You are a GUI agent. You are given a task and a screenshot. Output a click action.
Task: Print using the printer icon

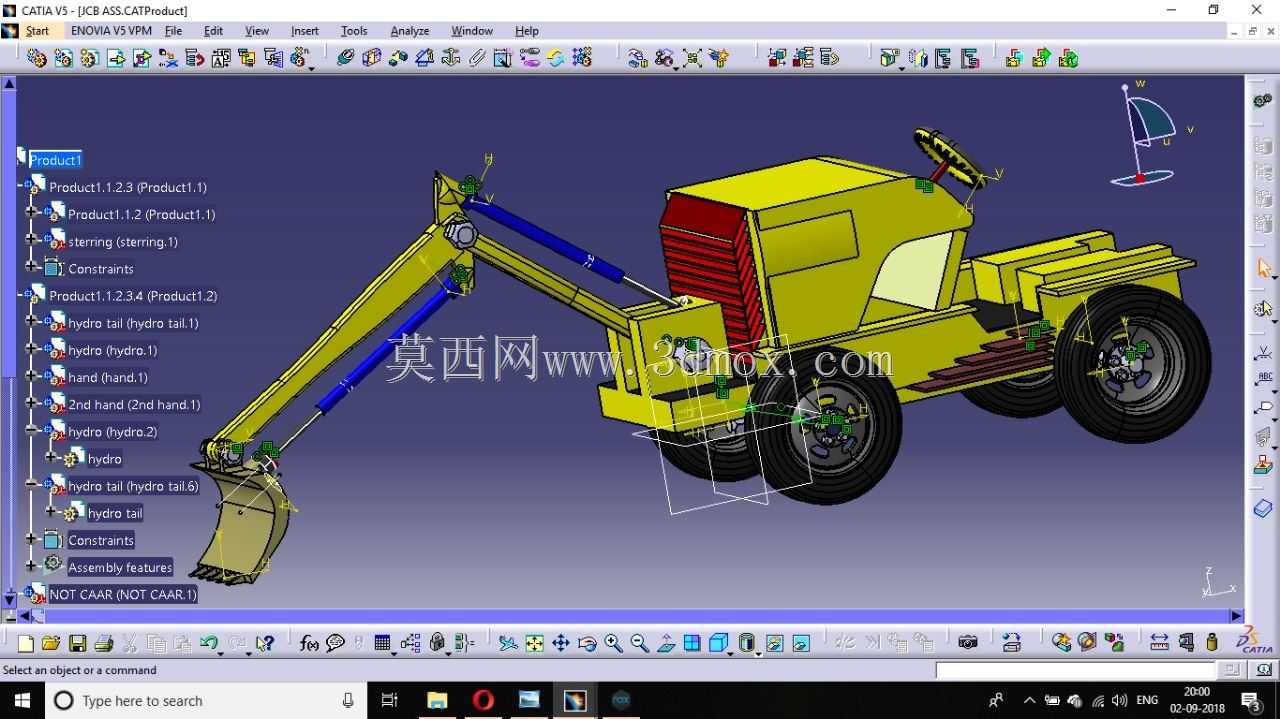(x=103, y=643)
